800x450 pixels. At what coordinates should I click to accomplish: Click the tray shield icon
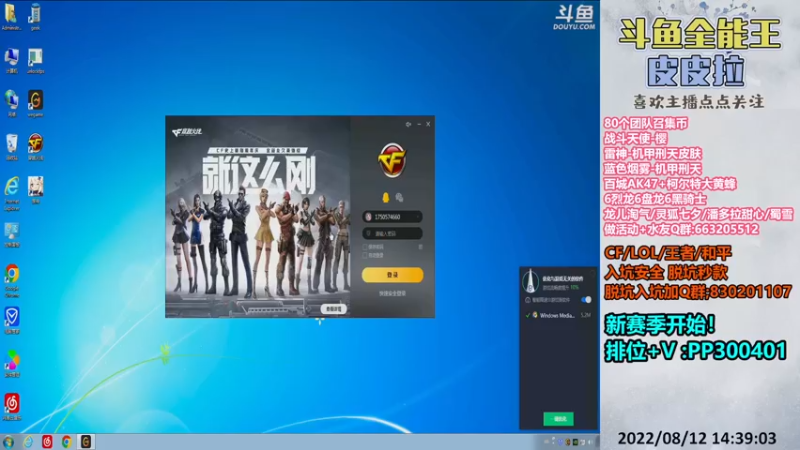tap(560, 442)
